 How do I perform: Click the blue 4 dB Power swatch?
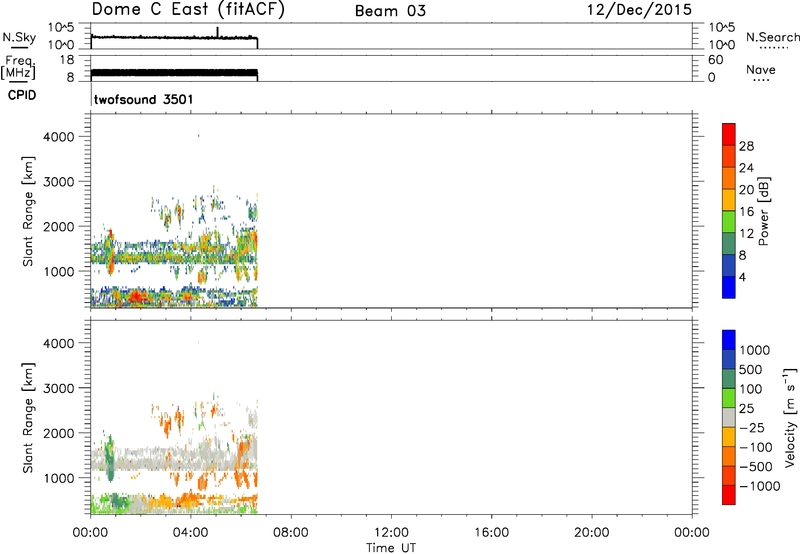coord(729,287)
